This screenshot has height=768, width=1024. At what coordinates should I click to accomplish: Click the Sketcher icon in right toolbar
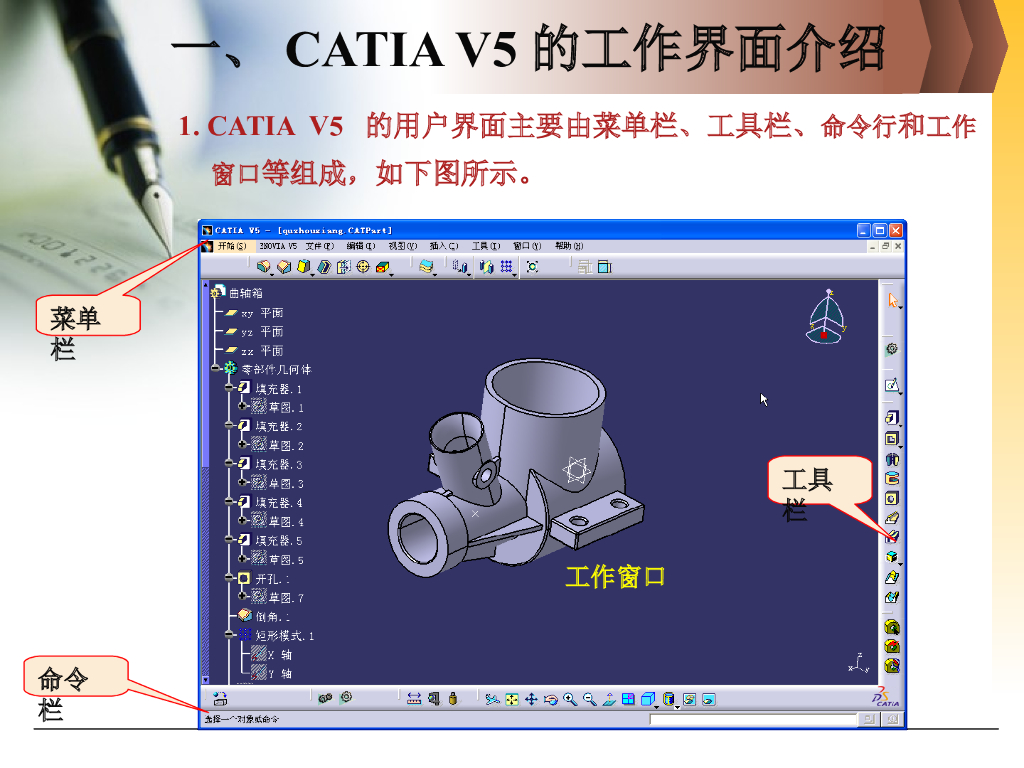click(892, 385)
